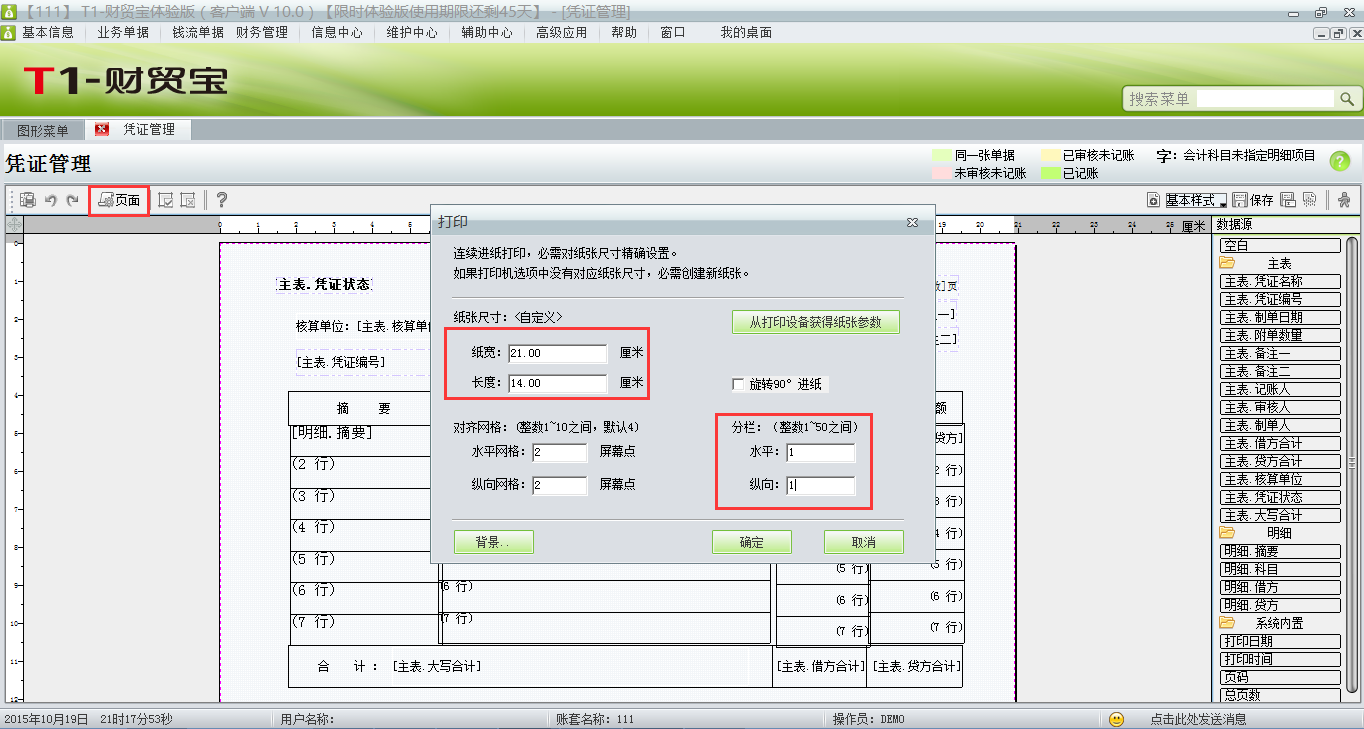Click the grayed delete style icon
Screen dimensions: 1364x729
pos(1309,200)
